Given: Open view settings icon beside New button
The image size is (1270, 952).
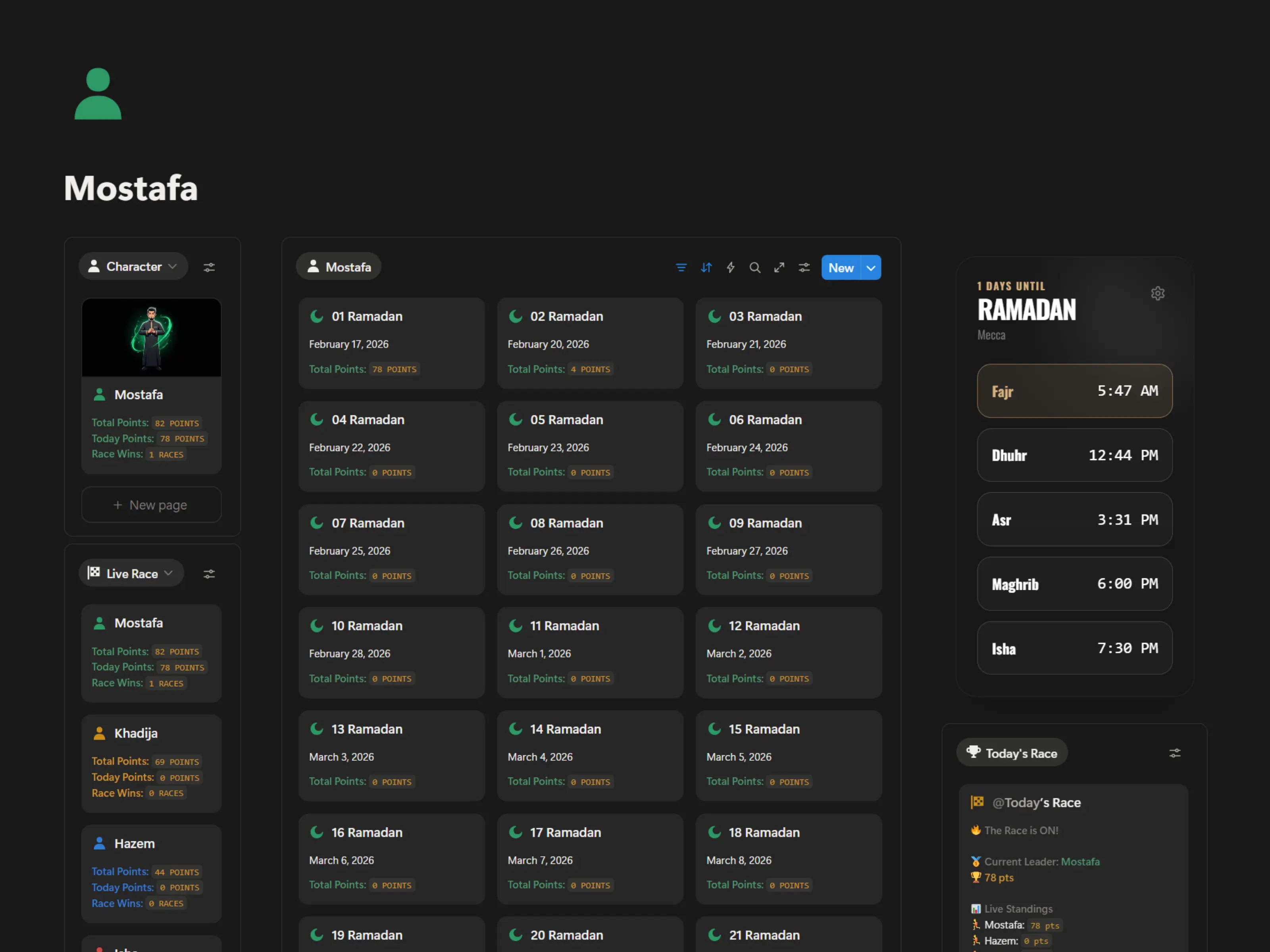Looking at the screenshot, I should (x=804, y=267).
